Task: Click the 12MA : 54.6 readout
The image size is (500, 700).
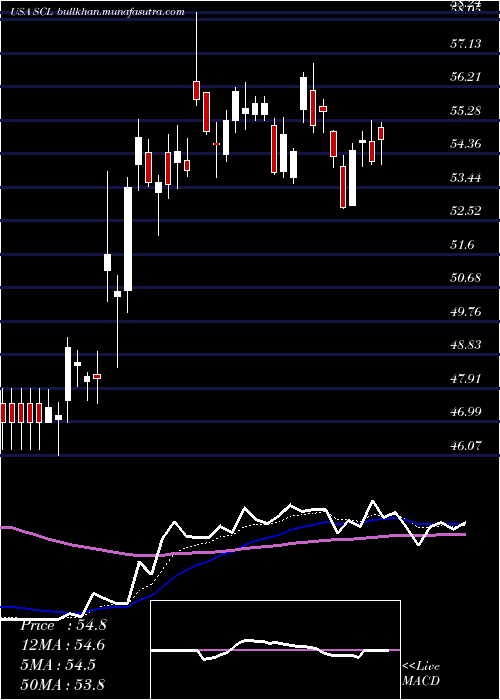Action: (64, 645)
